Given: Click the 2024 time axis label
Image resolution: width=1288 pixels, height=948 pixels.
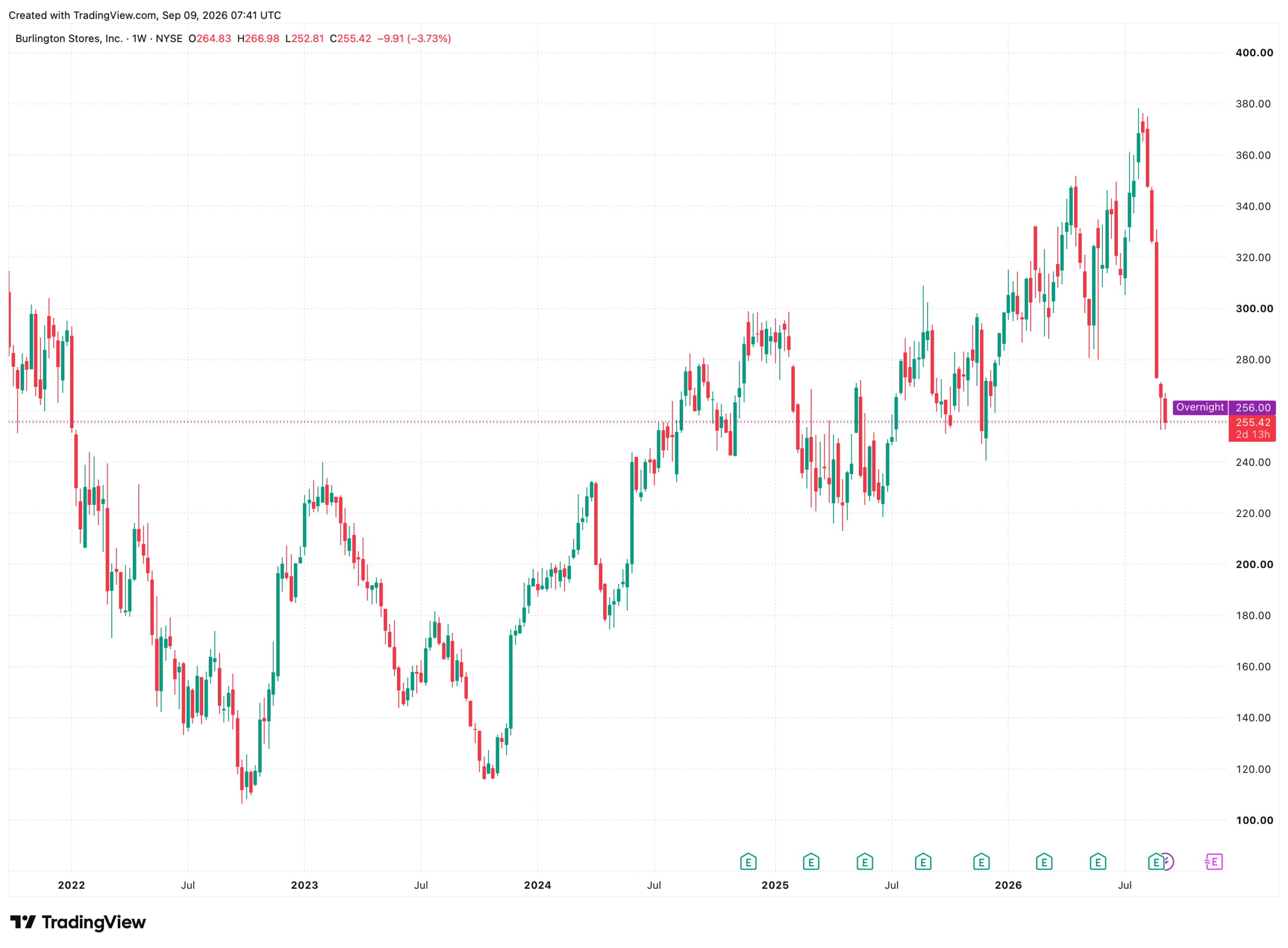Looking at the screenshot, I should pyautogui.click(x=537, y=885).
